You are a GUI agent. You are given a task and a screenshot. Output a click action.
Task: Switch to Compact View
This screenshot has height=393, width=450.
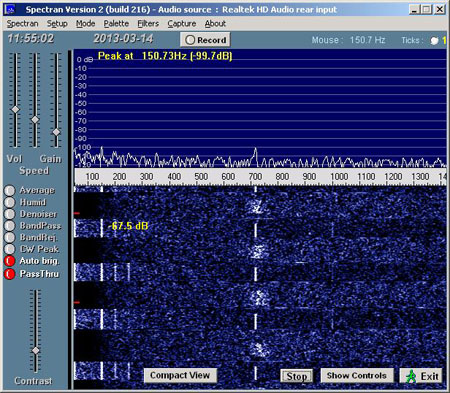tap(180, 375)
